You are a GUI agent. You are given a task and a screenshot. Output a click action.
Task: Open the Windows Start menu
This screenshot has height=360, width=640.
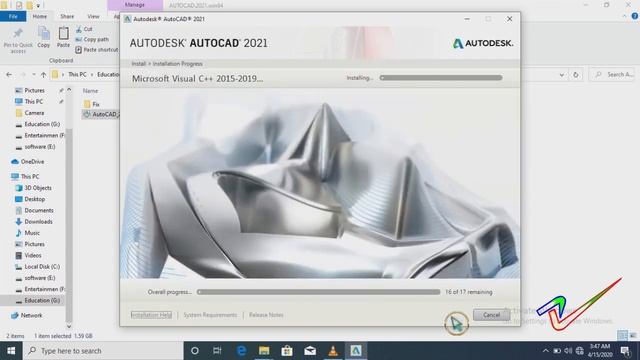click(11, 351)
